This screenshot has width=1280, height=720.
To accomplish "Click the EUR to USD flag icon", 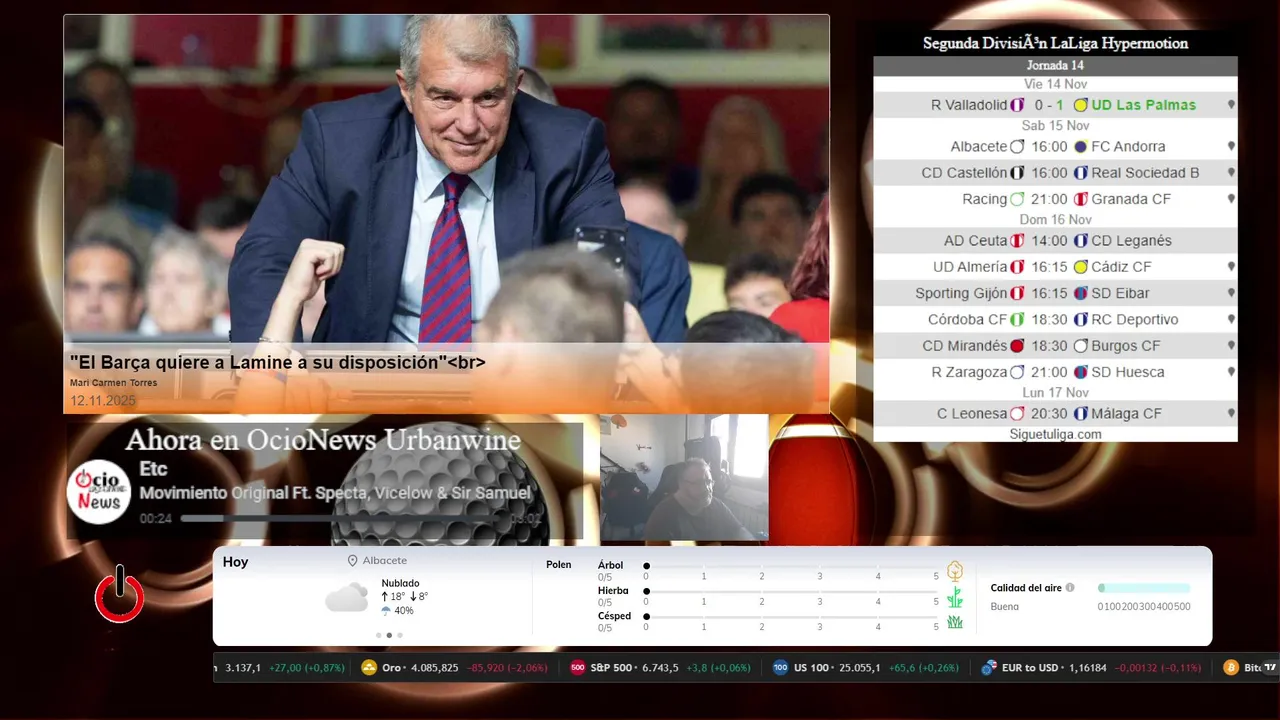I will [x=989, y=667].
